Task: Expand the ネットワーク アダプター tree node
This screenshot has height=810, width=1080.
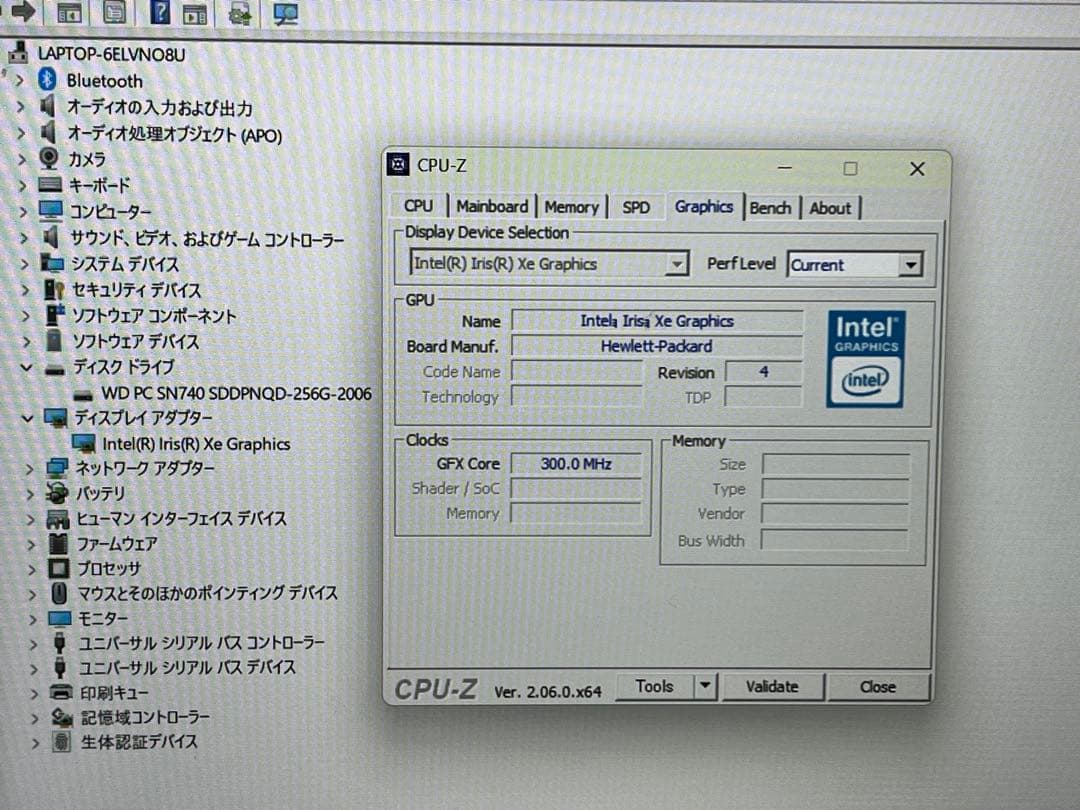Action: point(30,467)
